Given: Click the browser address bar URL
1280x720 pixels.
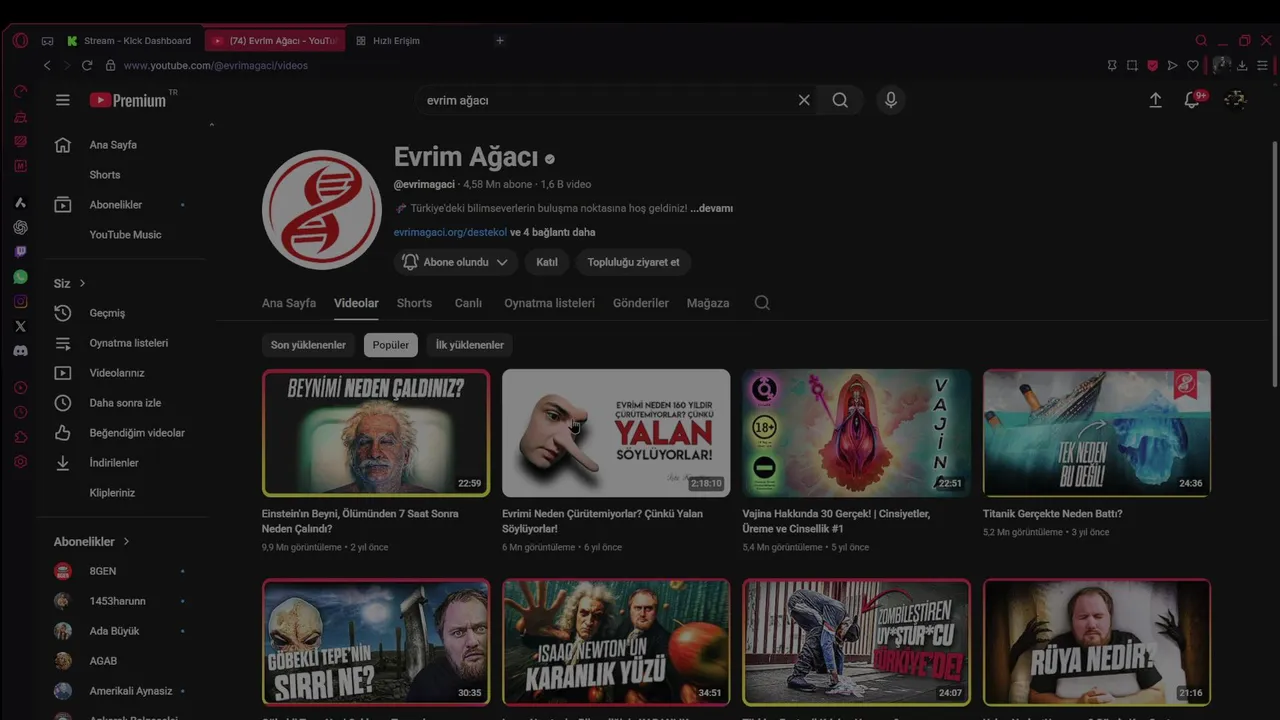Looking at the screenshot, I should click(216, 65).
